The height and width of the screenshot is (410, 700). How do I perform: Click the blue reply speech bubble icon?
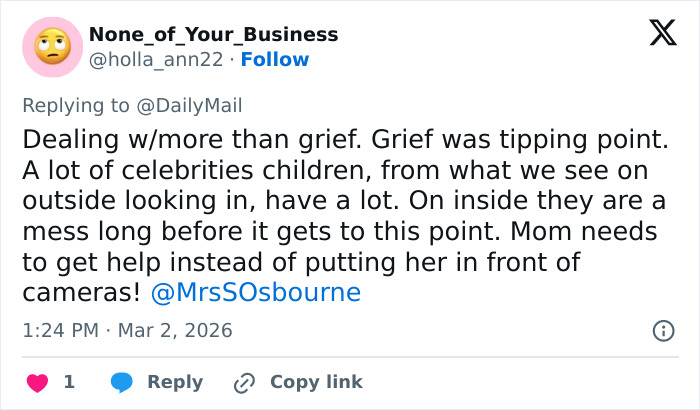tap(122, 382)
